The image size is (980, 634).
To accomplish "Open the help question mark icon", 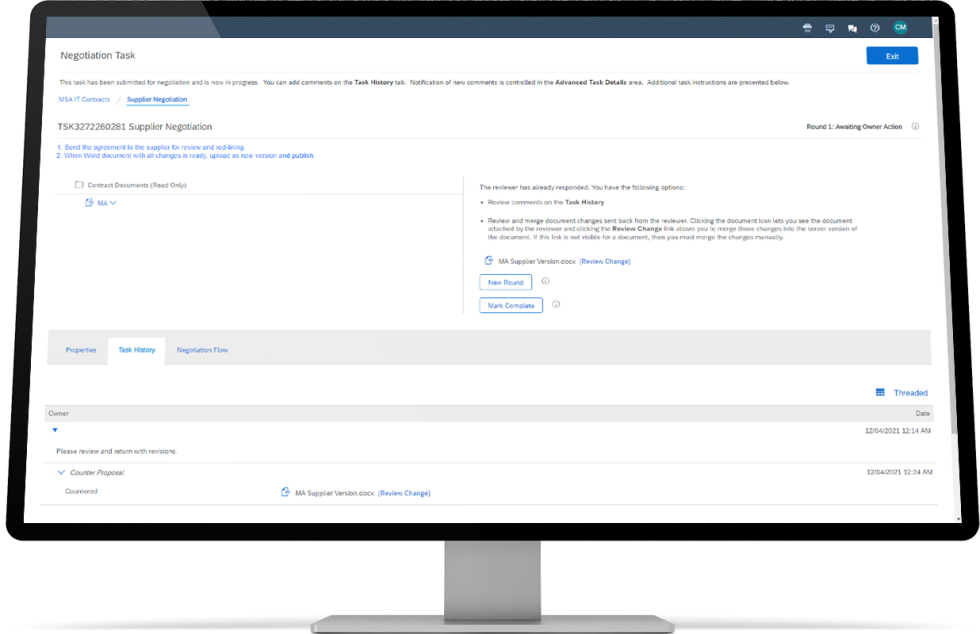I will pyautogui.click(x=875, y=29).
